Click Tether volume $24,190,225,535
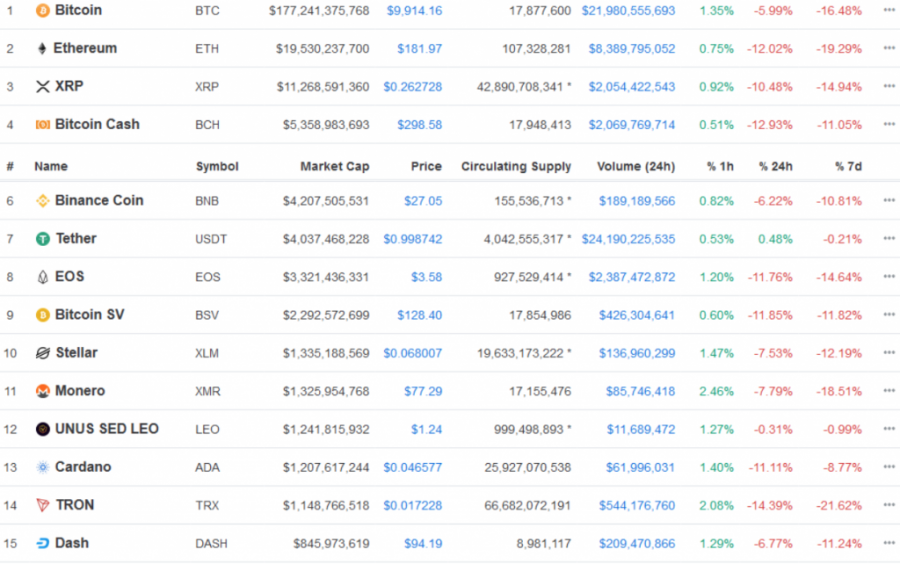Viewport: 900px width, 564px height. click(x=629, y=239)
